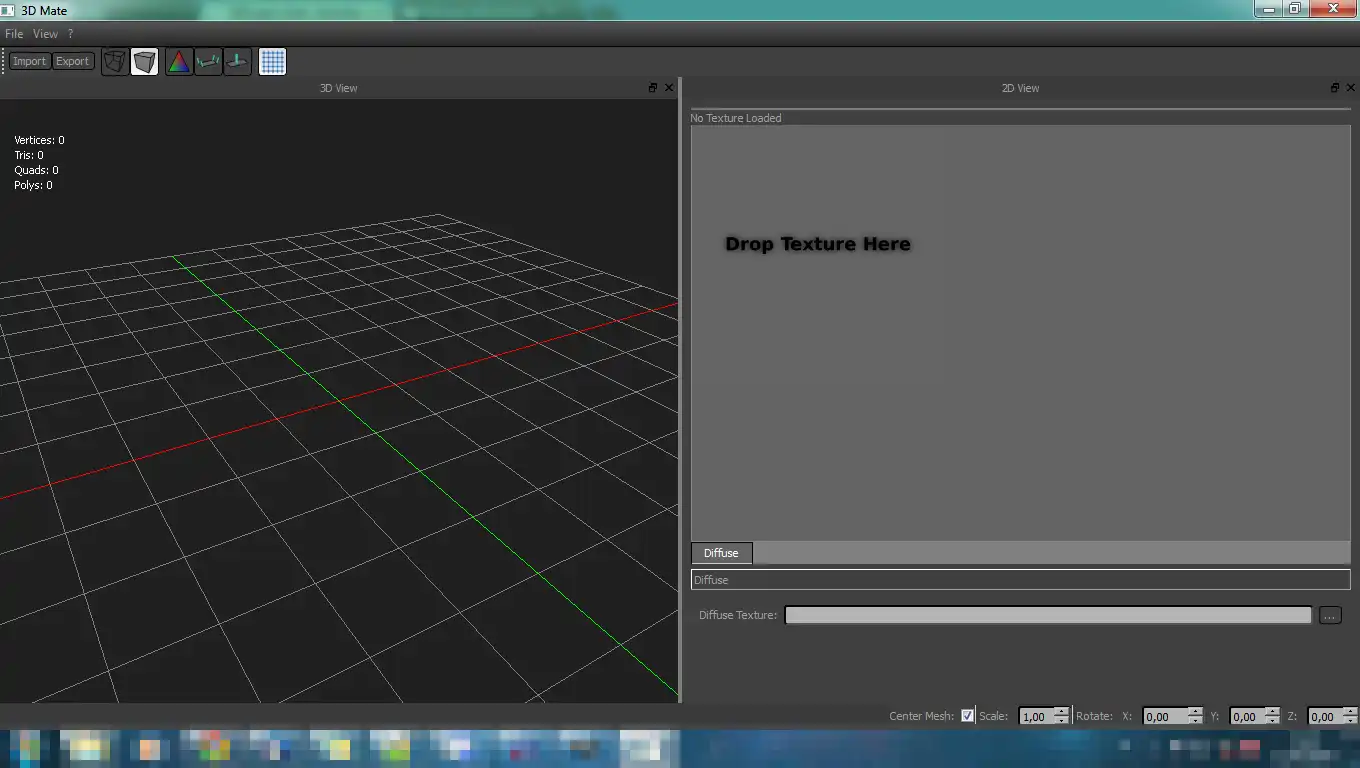Screen dimensions: 1360x768
Task: Toggle the blue grid display icon
Action: click(x=272, y=62)
